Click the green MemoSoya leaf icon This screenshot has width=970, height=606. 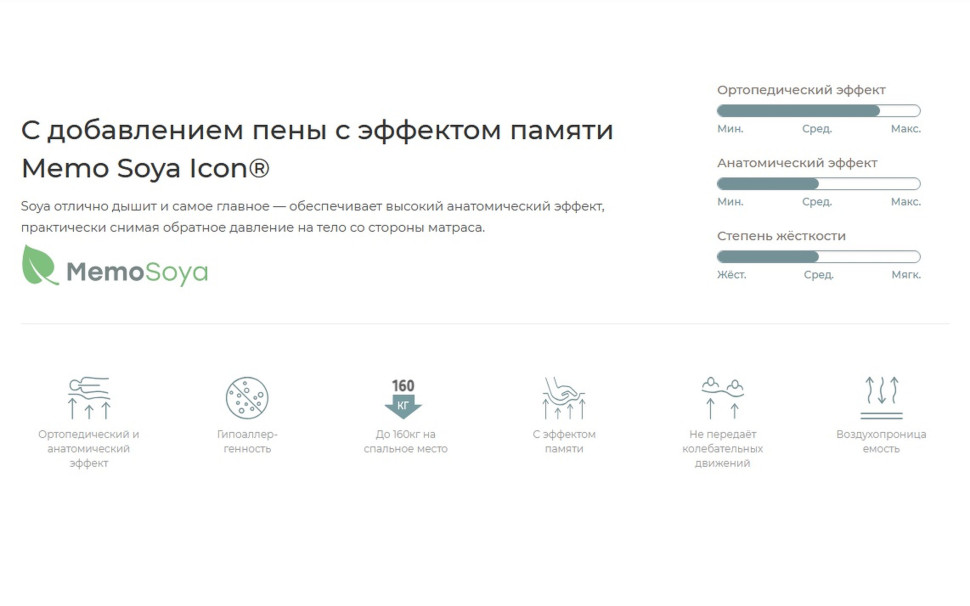(40, 266)
